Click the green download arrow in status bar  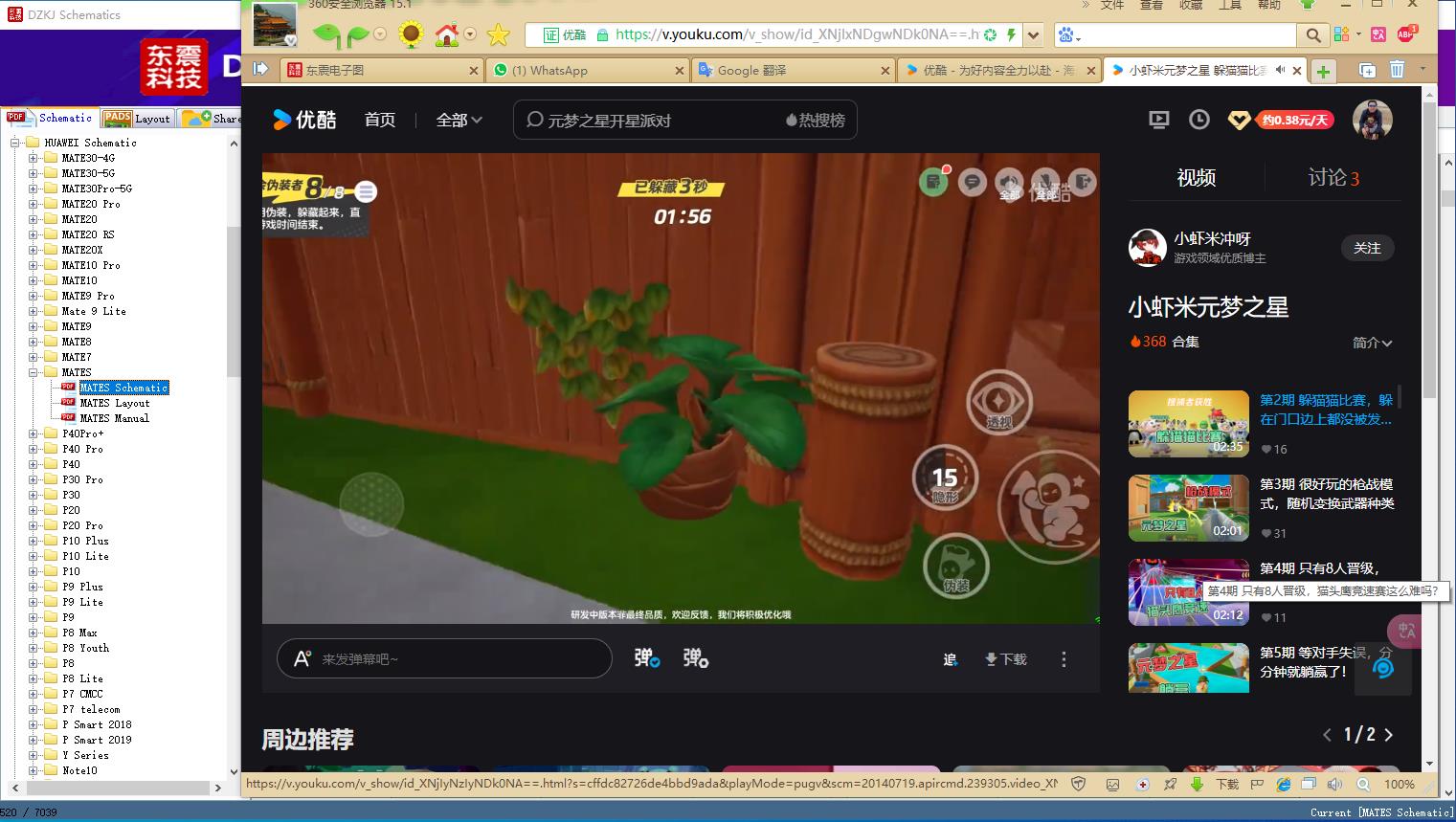(1197, 784)
